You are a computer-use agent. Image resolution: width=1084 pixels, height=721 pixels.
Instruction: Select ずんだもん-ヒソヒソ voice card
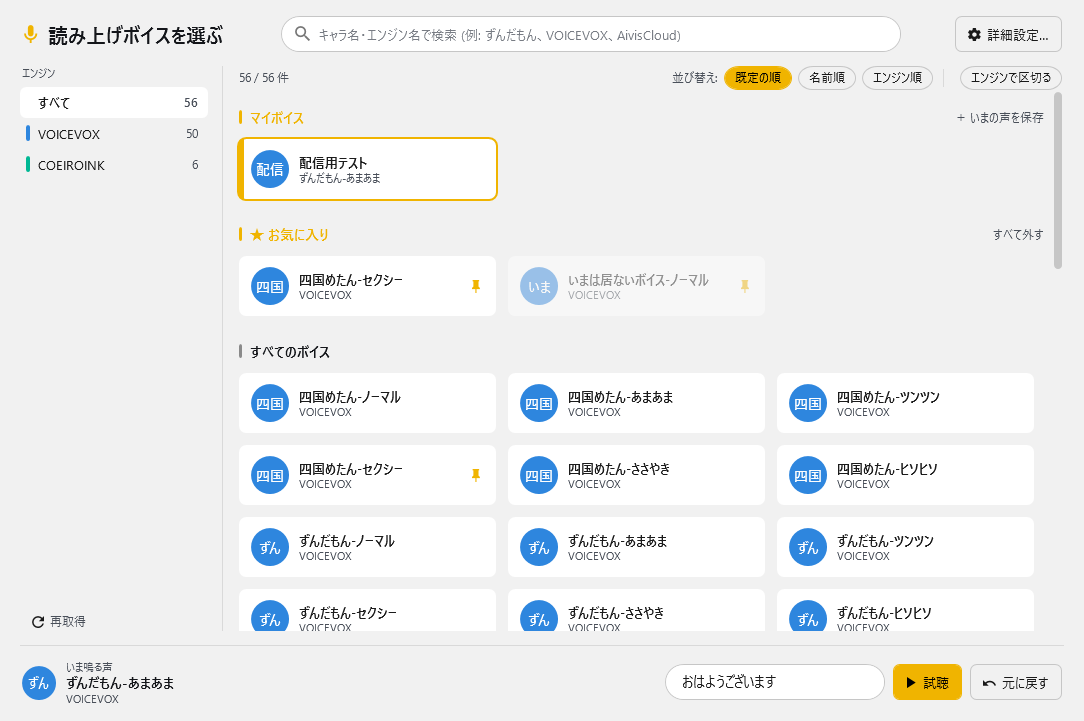coord(905,610)
